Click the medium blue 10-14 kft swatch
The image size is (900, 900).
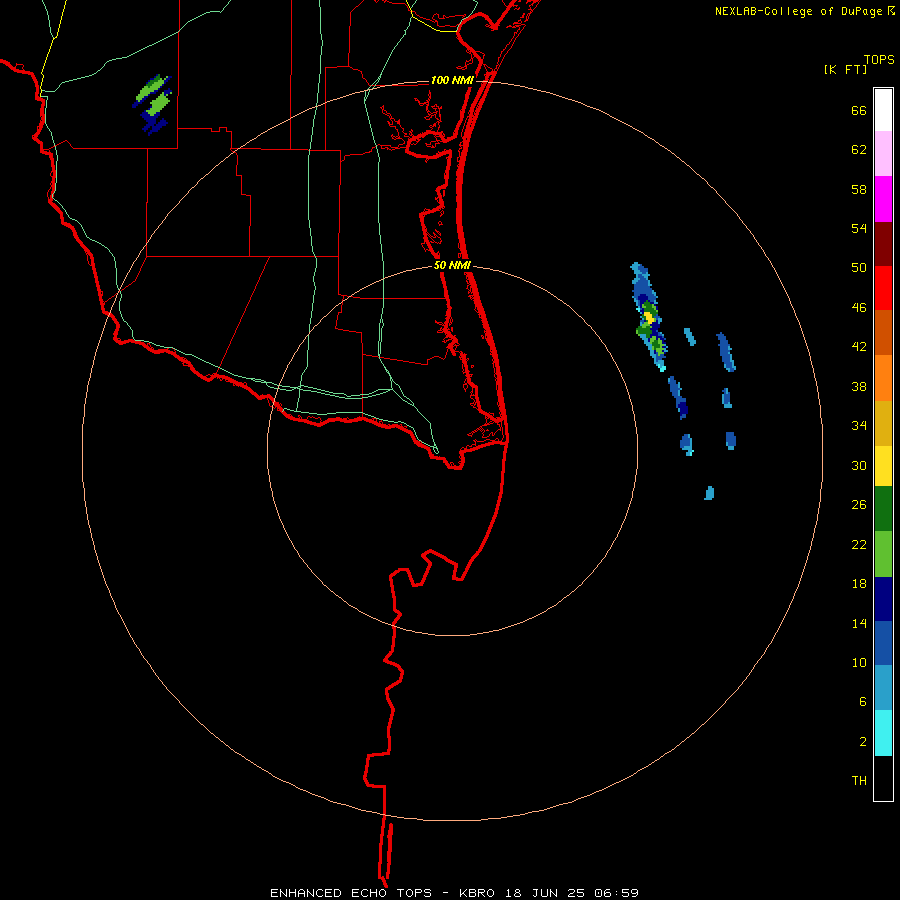click(883, 643)
